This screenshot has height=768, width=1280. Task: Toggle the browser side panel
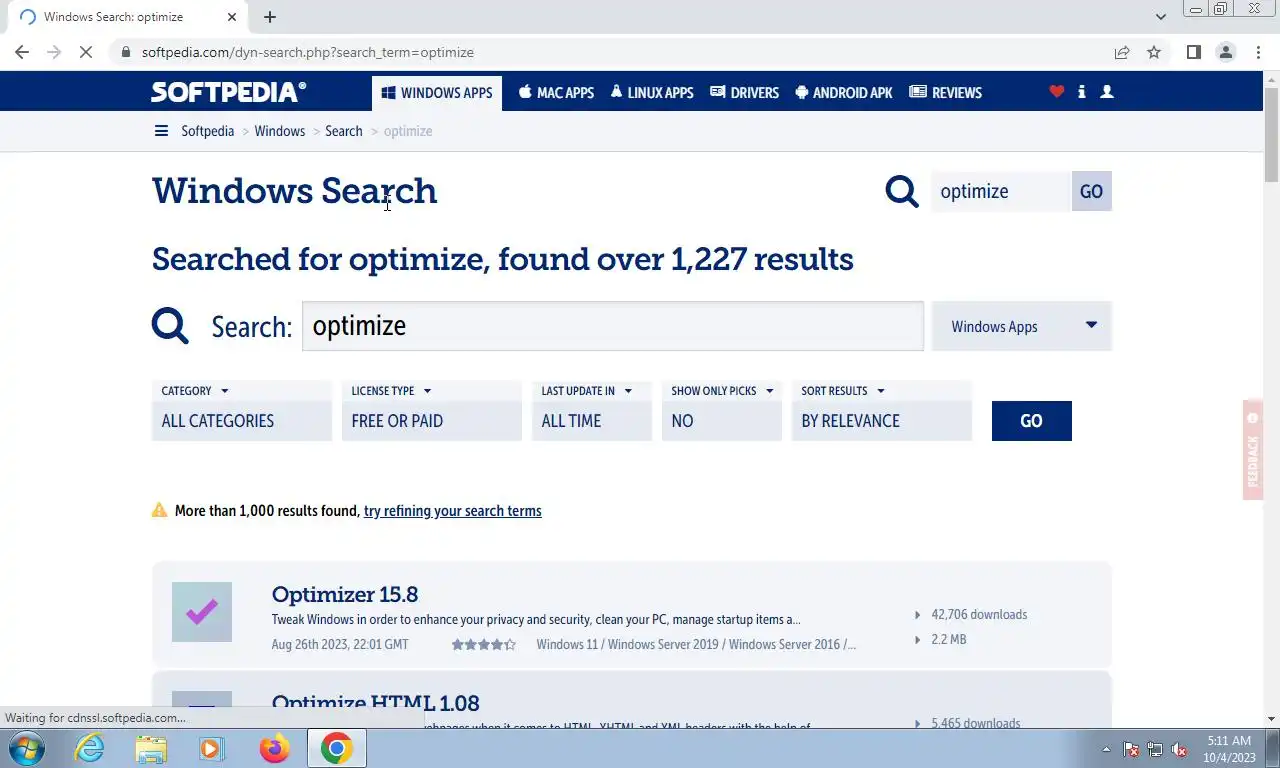(x=1193, y=52)
